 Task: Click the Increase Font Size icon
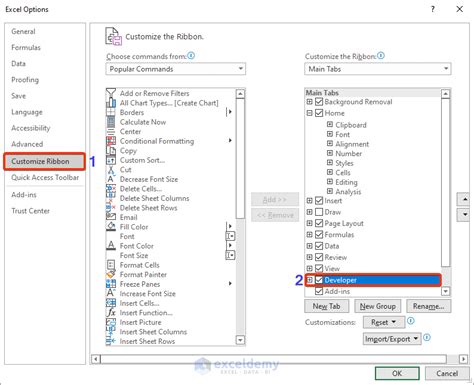click(111, 293)
